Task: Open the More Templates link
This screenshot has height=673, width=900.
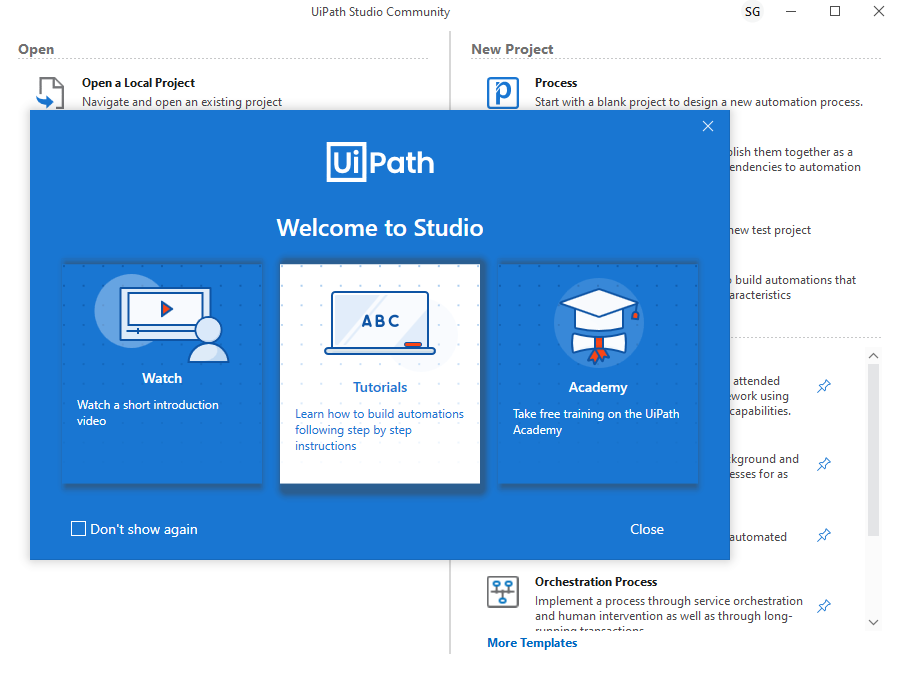Action: pyautogui.click(x=532, y=643)
